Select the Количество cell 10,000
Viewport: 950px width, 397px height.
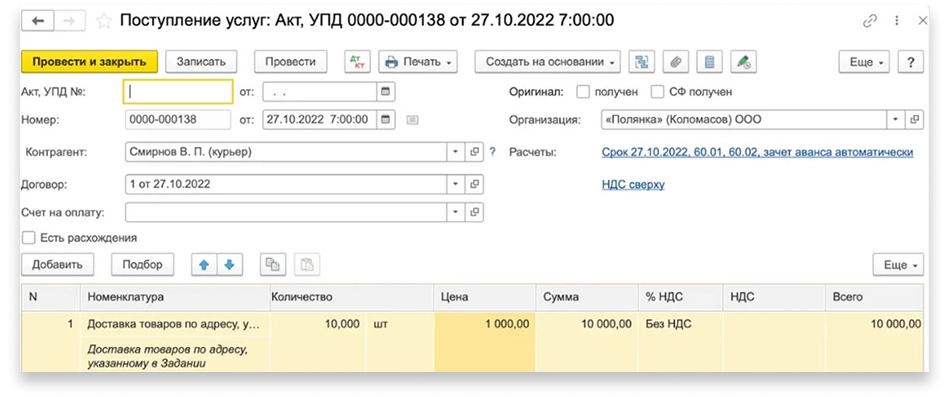tap(318, 324)
